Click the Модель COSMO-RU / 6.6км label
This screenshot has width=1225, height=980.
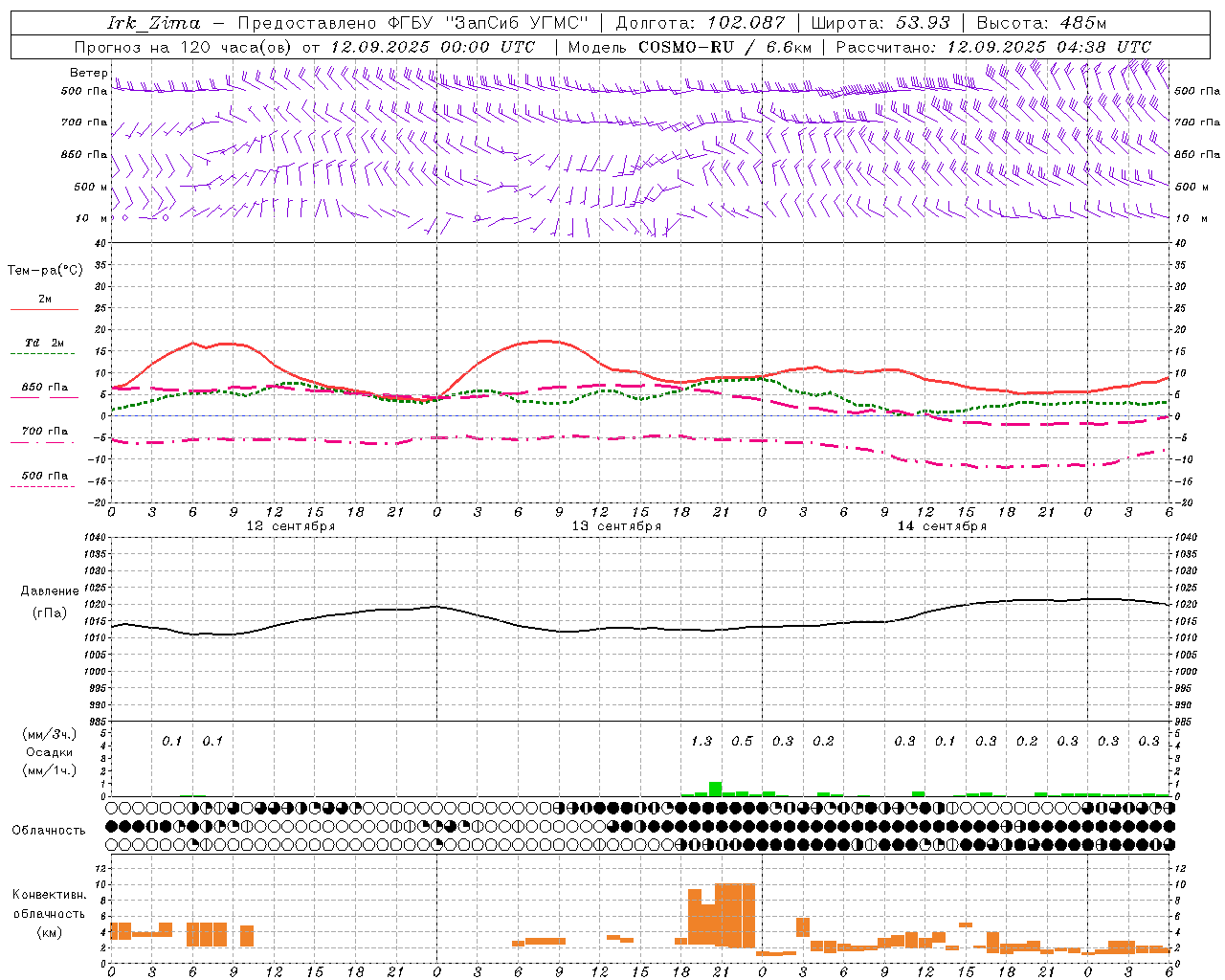tap(690, 47)
